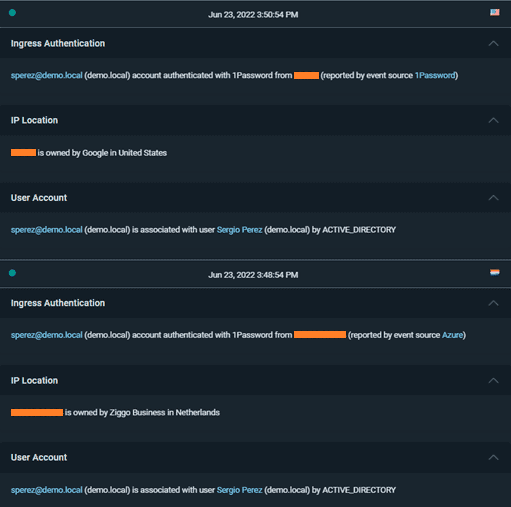Click 'is owned by Ziggo Business in Netherlands' text
511x507 pixels.
click(142, 413)
